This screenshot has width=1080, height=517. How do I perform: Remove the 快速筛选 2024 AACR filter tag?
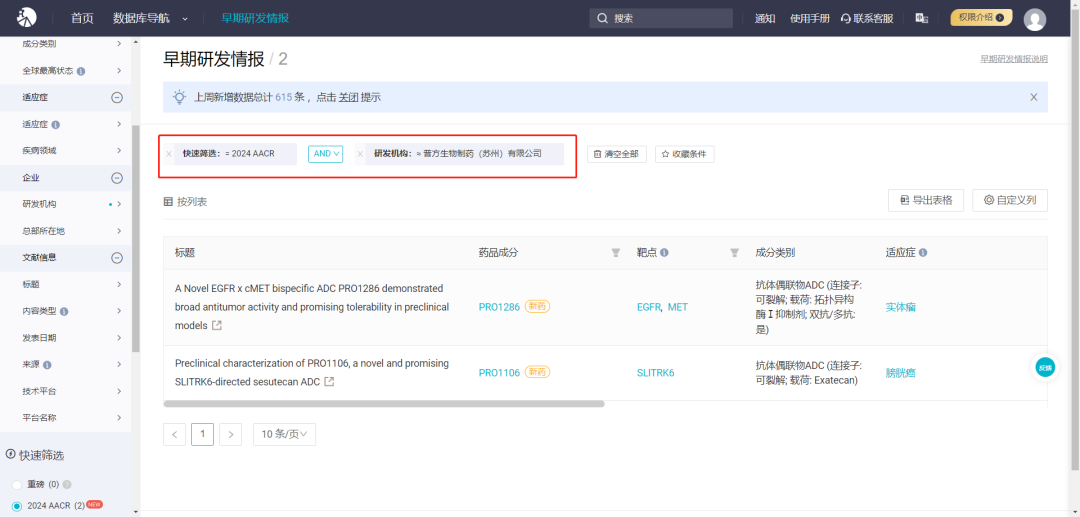click(x=169, y=154)
